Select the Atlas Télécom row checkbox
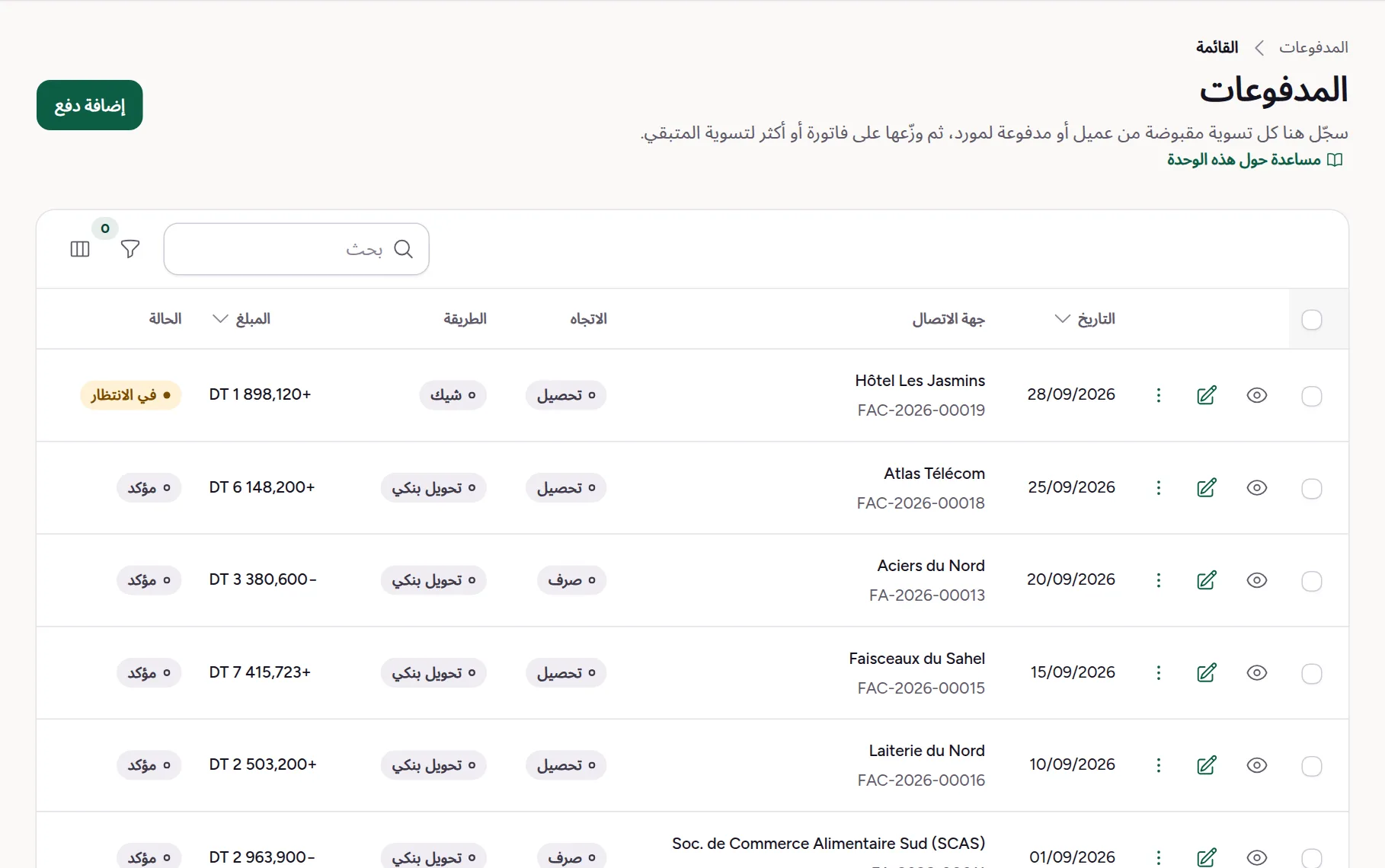 point(1312,489)
